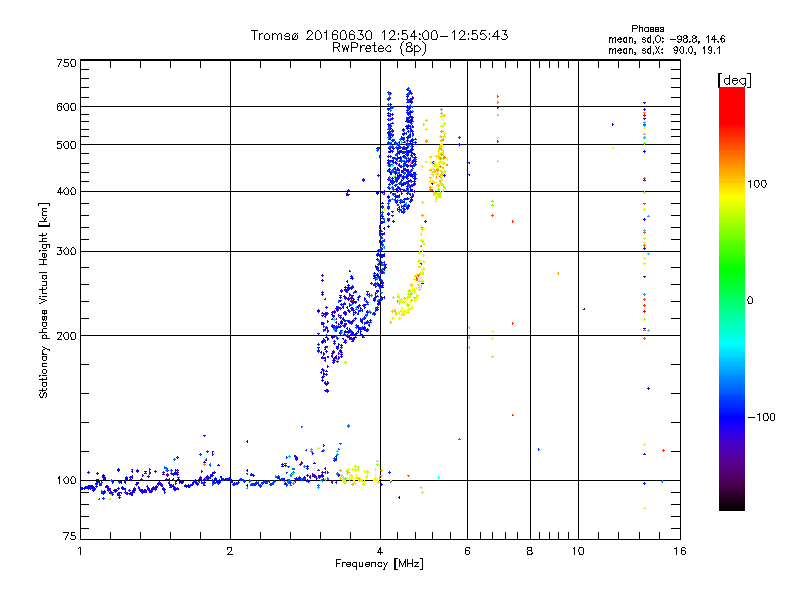800x600 pixels.
Task: Click the y-axis tick label '750'
Action: pos(66,63)
